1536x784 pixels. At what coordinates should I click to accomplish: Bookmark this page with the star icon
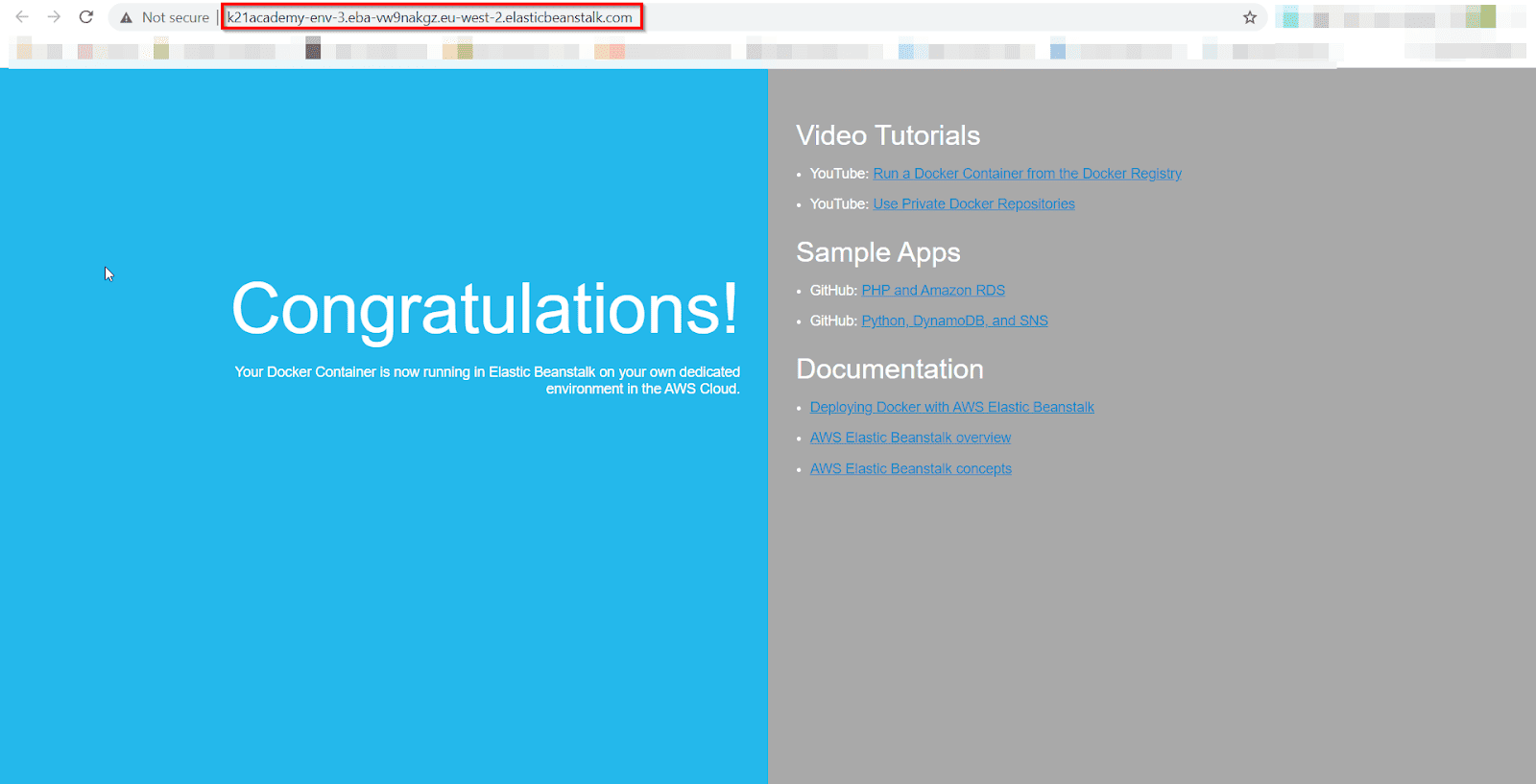[1250, 17]
